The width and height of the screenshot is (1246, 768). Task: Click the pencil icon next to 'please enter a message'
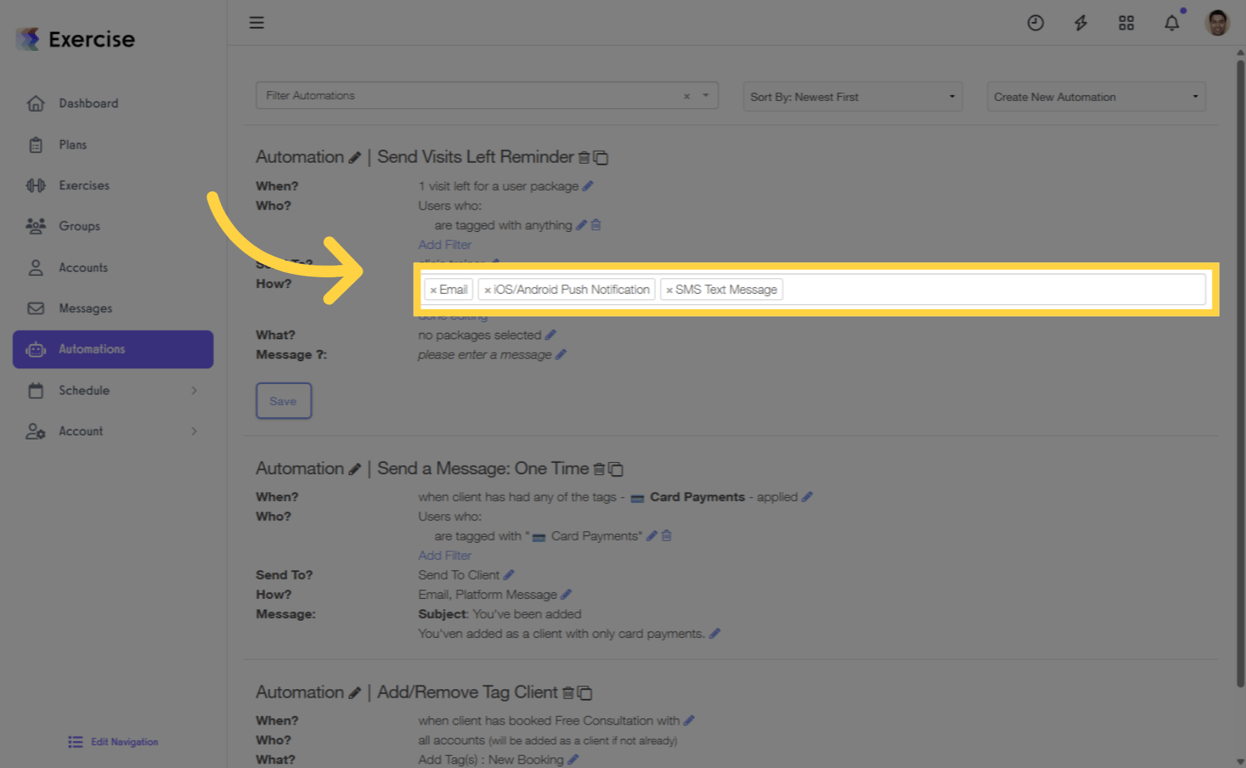[x=561, y=354]
